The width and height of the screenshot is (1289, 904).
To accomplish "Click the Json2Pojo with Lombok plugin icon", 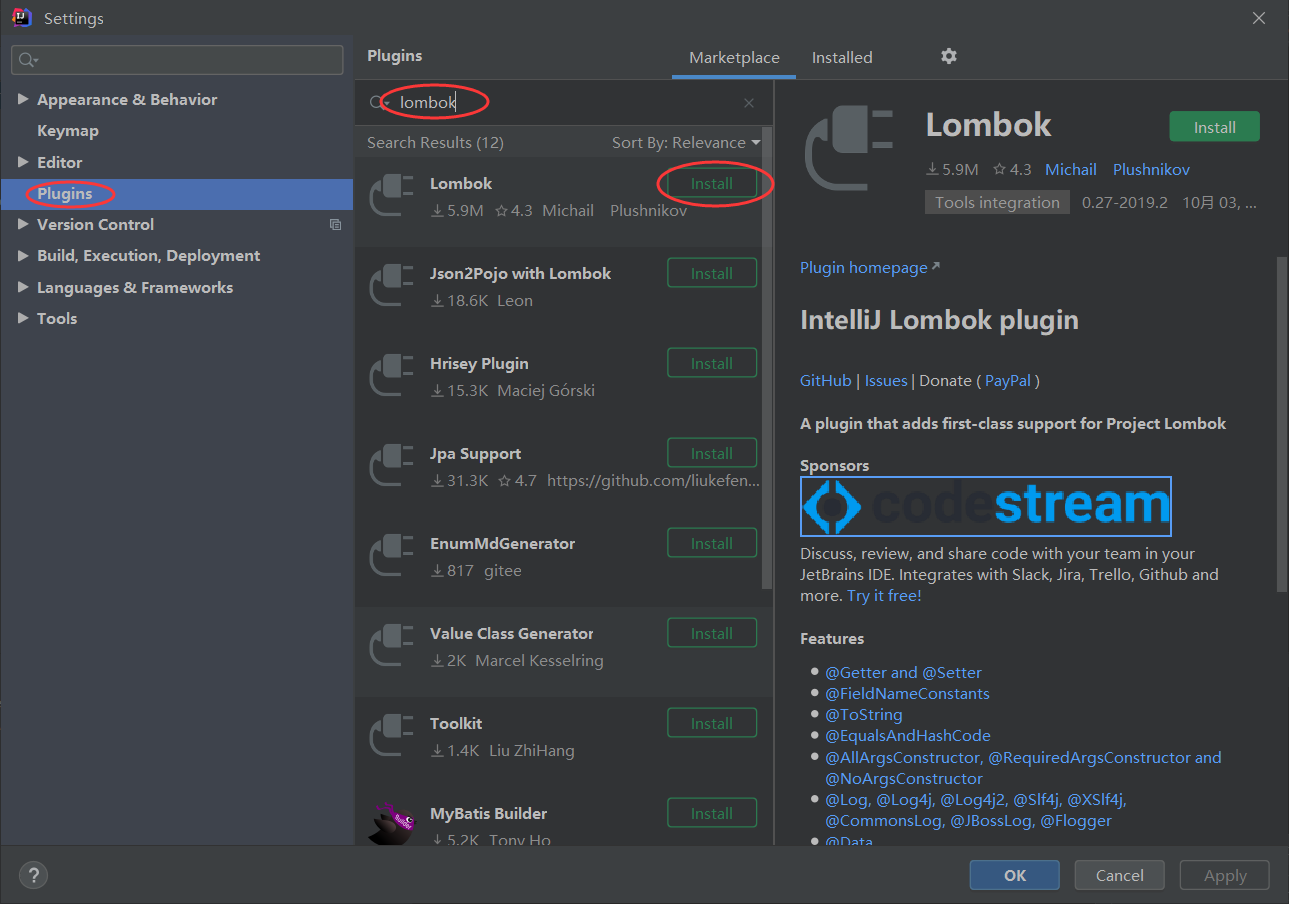I will click(392, 286).
